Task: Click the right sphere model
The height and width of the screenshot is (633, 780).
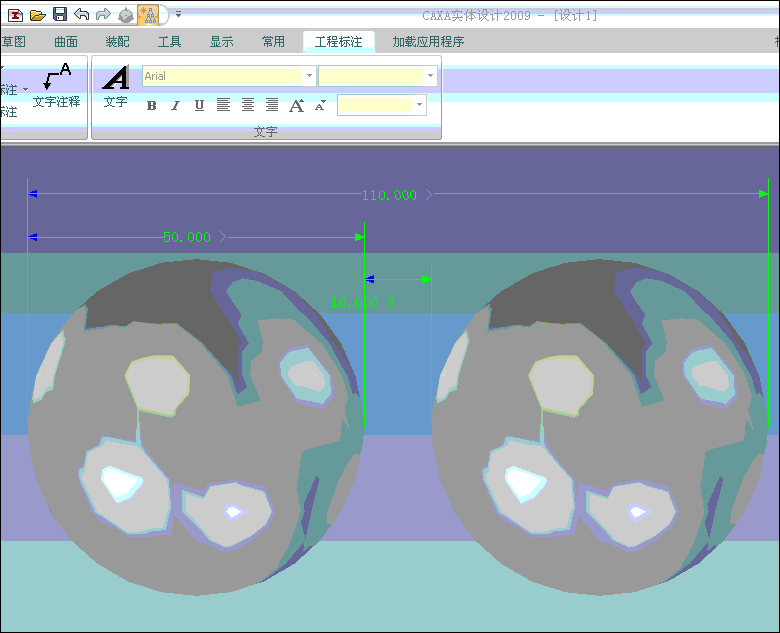Action: tap(600, 427)
